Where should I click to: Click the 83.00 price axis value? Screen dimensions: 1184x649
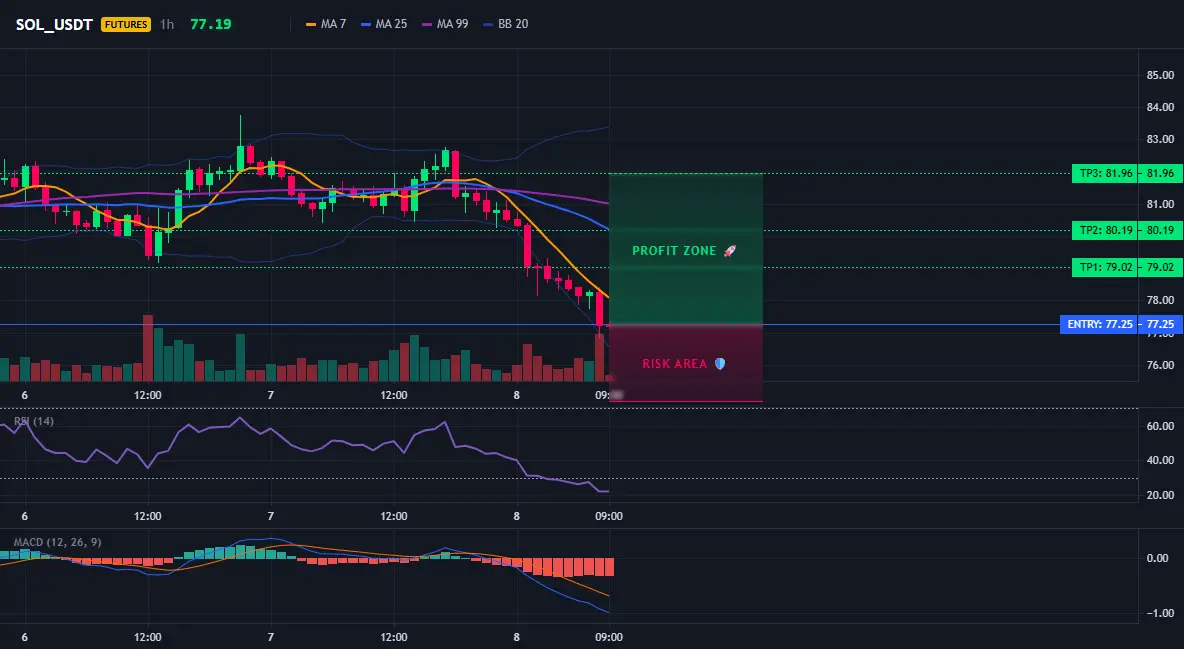coord(1161,140)
